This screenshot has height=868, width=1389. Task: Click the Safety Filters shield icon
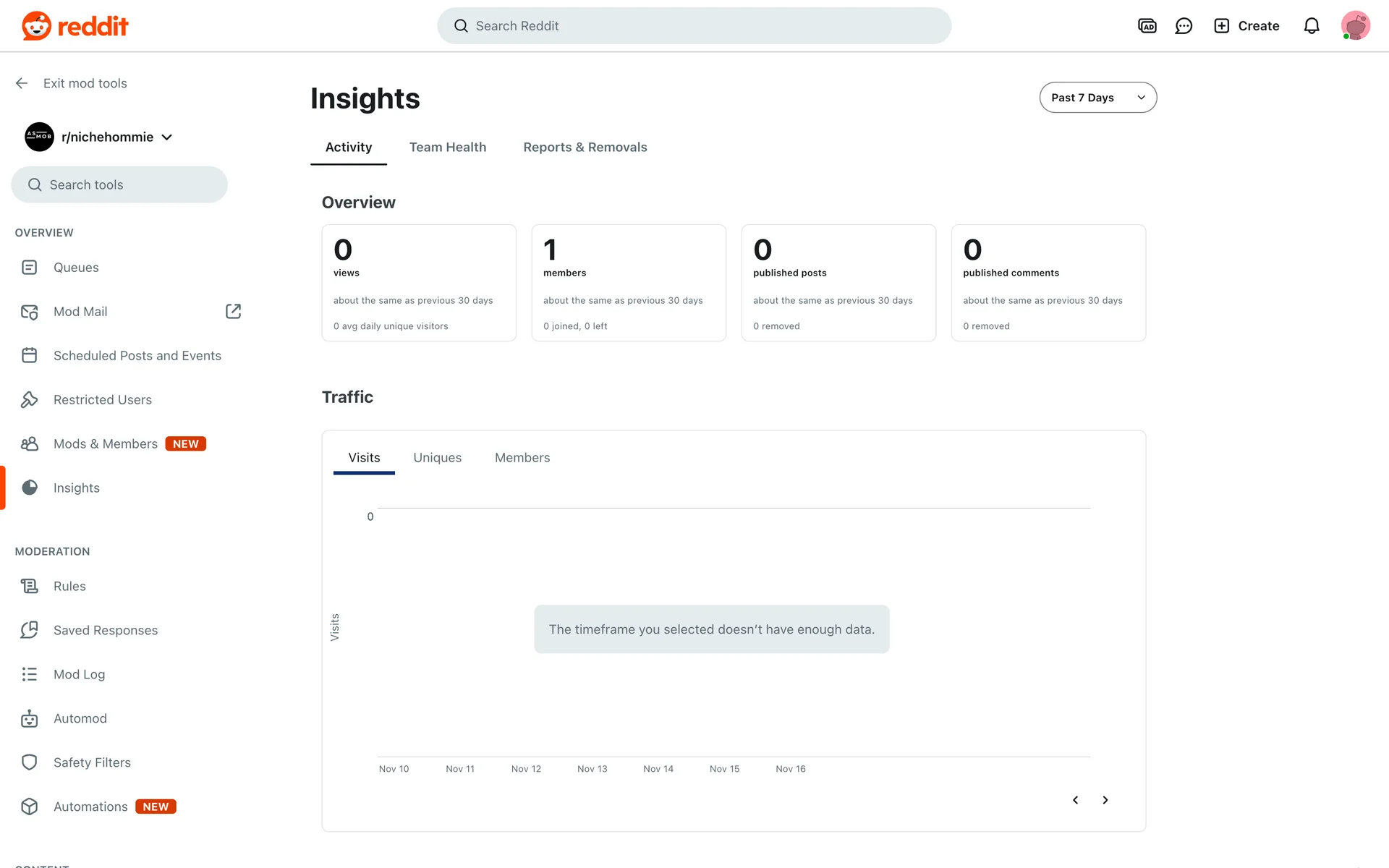(29, 762)
